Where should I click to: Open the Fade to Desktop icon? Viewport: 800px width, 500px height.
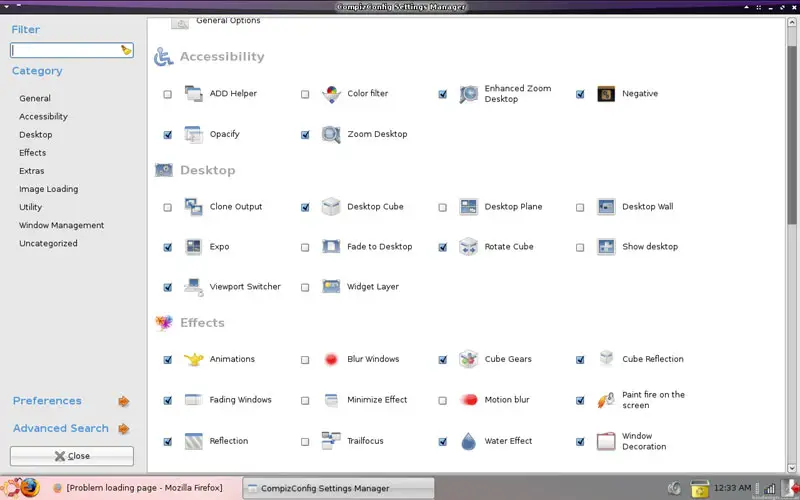(331, 247)
